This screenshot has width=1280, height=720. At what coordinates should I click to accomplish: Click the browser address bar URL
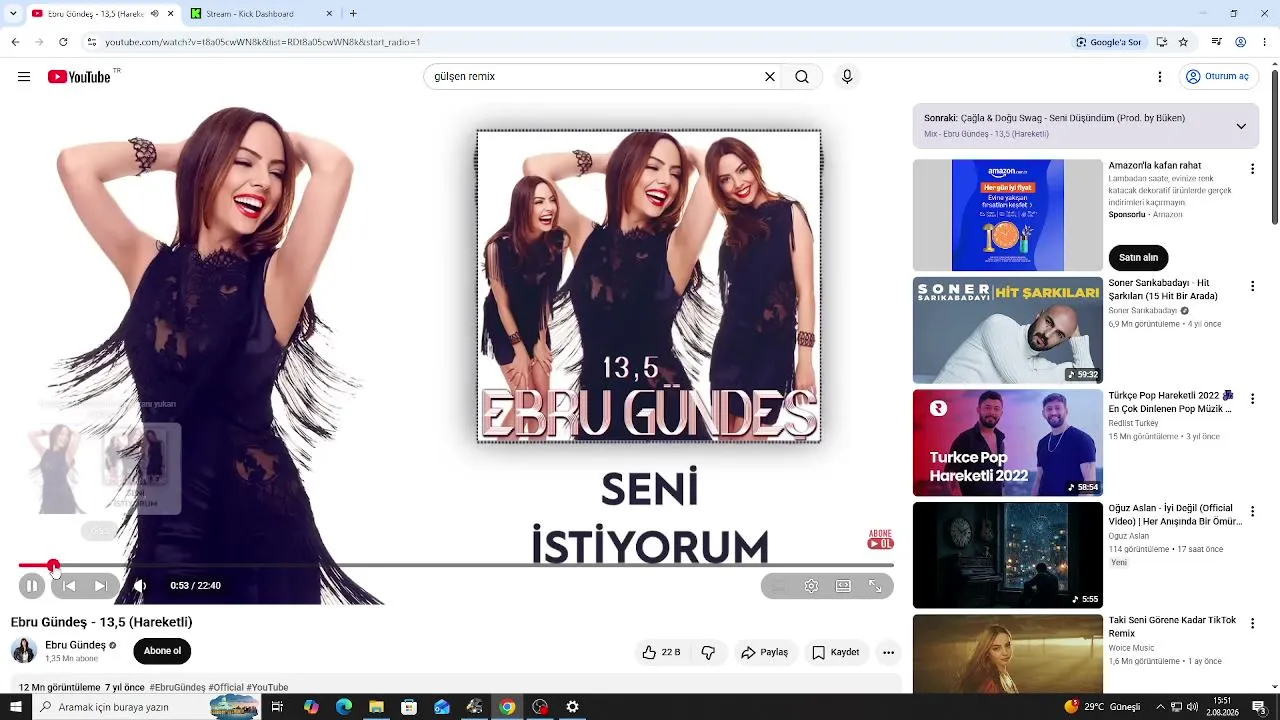click(x=263, y=42)
